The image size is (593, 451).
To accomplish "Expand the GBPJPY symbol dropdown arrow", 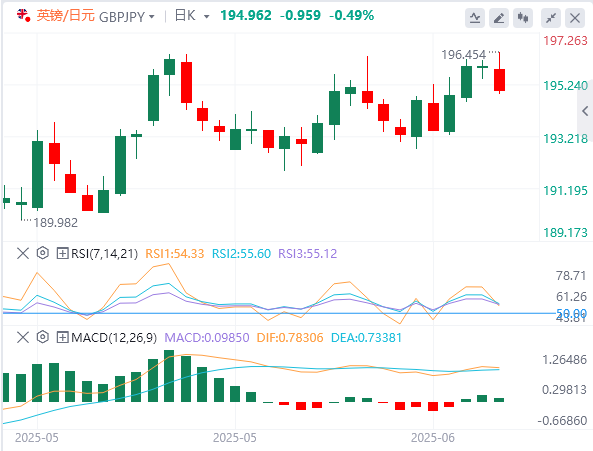I will tap(152, 17).
